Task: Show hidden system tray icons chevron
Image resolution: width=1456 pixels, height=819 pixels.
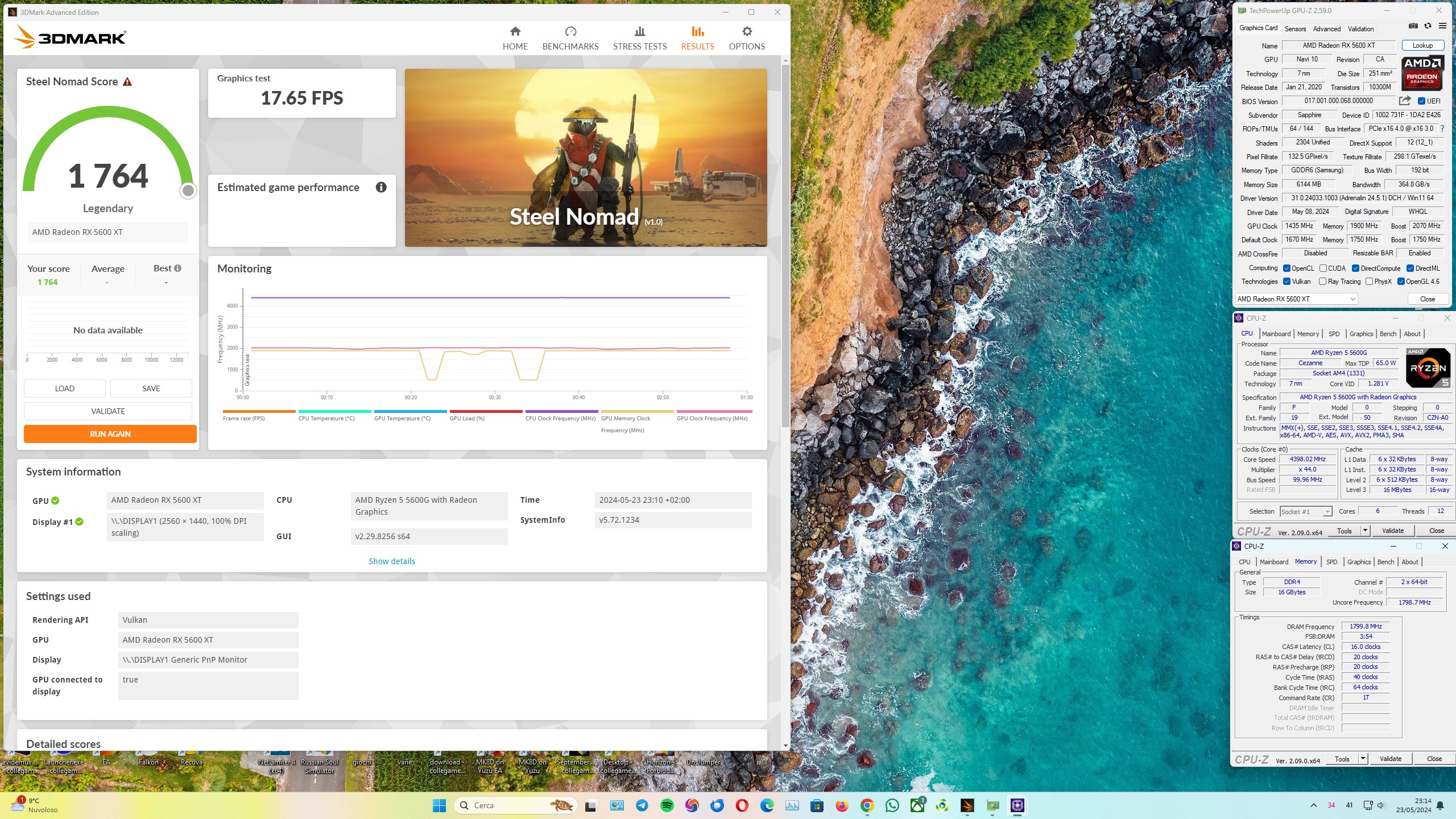Action: [x=1314, y=805]
